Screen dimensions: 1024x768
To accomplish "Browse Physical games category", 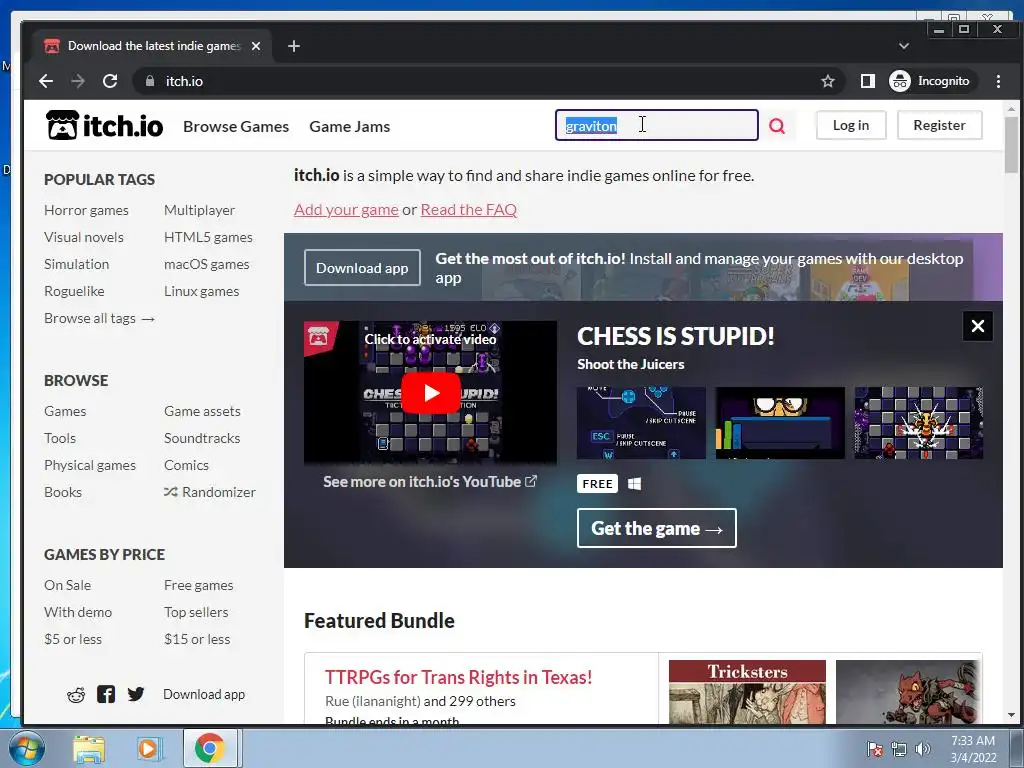I will tap(90, 465).
